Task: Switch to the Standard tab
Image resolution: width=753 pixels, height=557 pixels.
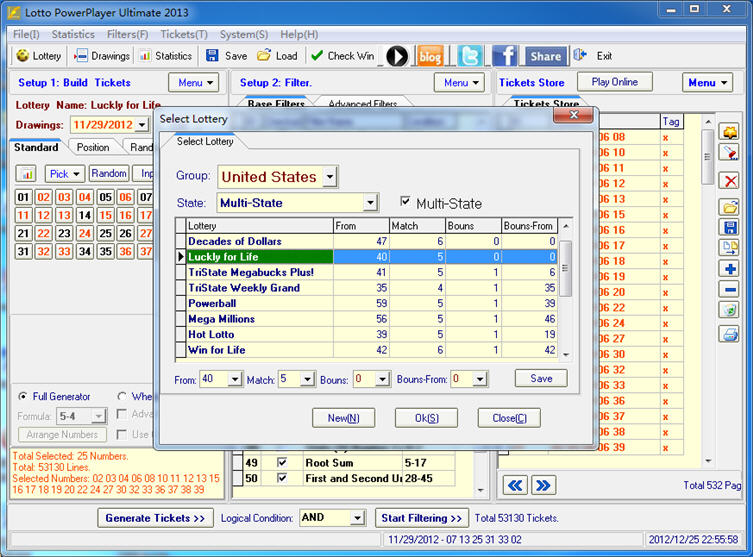Action: 36,147
